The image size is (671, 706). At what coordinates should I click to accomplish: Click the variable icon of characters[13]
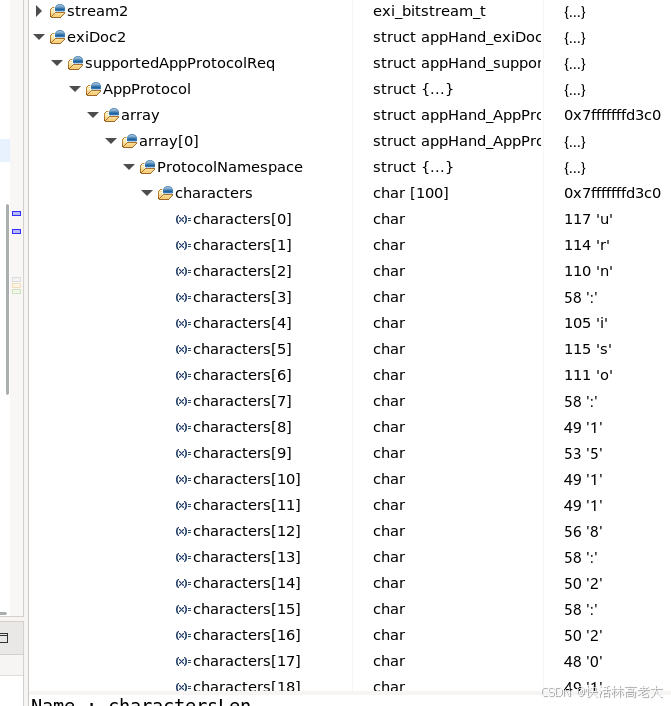[183, 557]
